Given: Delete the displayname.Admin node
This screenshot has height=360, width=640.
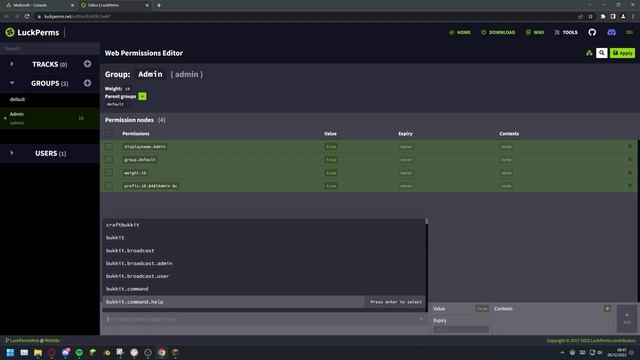Looking at the screenshot, I should coord(630,147).
